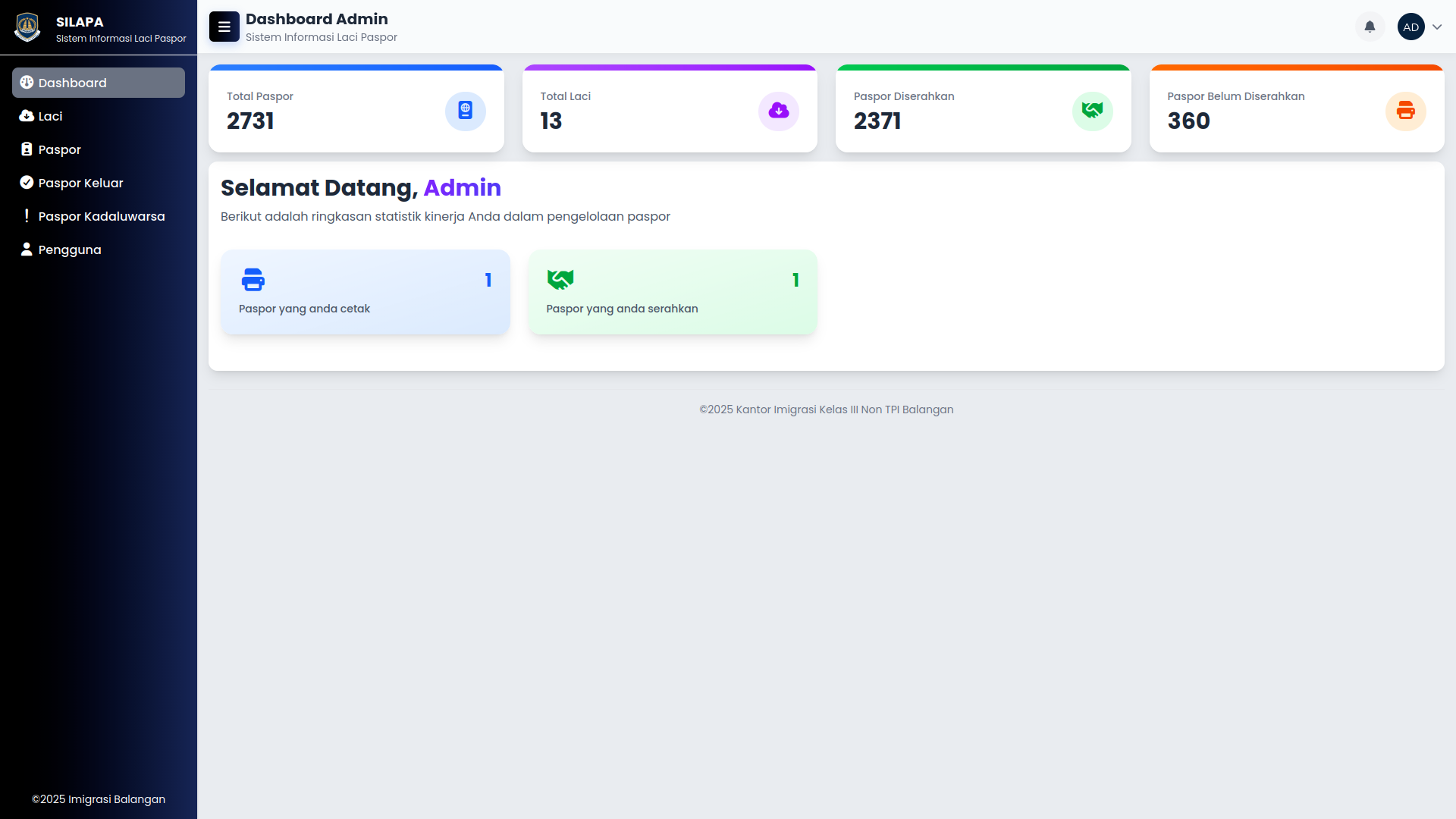The height and width of the screenshot is (819, 1456).
Task: Click the Paspor sidebar passport icon
Action: point(27,149)
